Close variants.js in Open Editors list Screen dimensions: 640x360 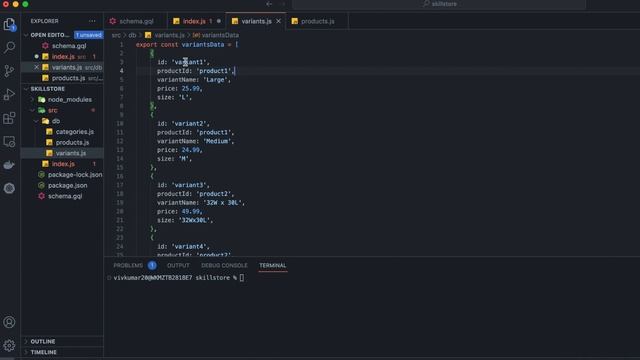tap(36, 67)
